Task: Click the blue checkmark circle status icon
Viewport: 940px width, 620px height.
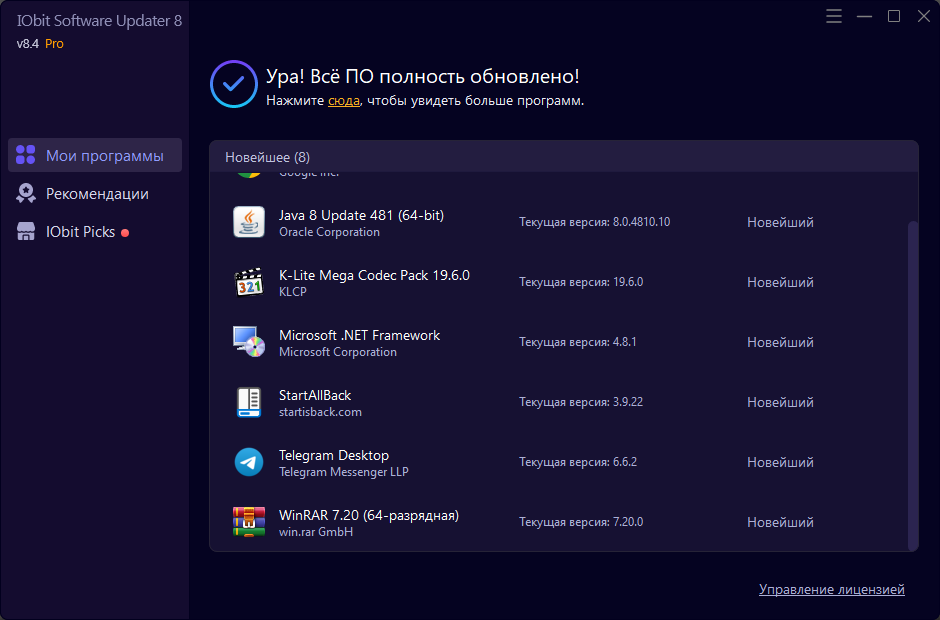Action: [234, 84]
